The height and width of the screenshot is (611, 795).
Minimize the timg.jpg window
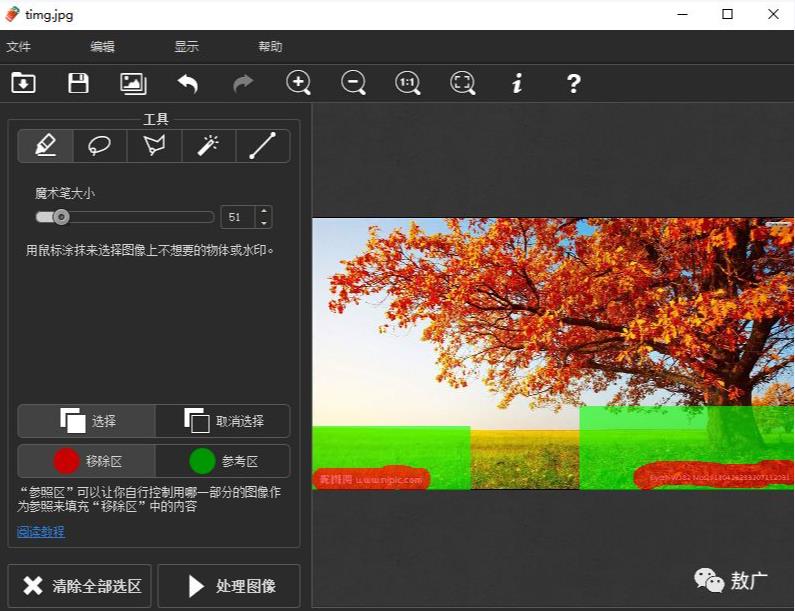683,14
